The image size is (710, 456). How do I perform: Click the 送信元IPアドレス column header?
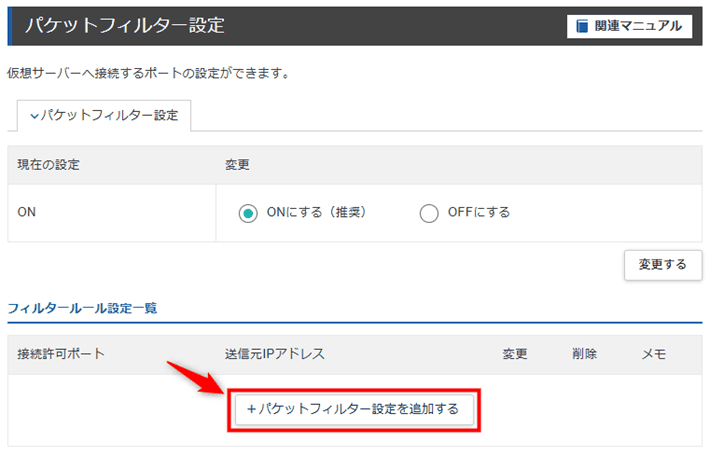click(275, 354)
